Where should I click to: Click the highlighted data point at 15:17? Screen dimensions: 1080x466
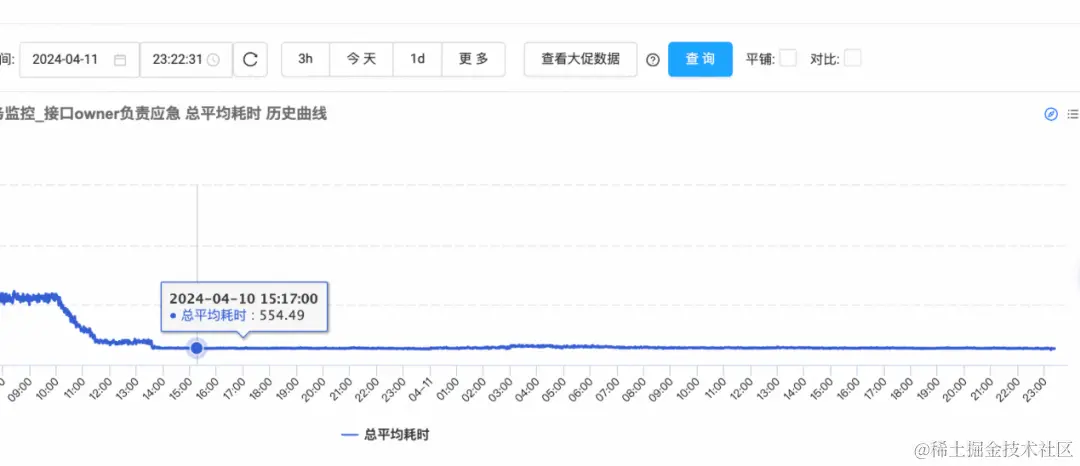coord(197,348)
